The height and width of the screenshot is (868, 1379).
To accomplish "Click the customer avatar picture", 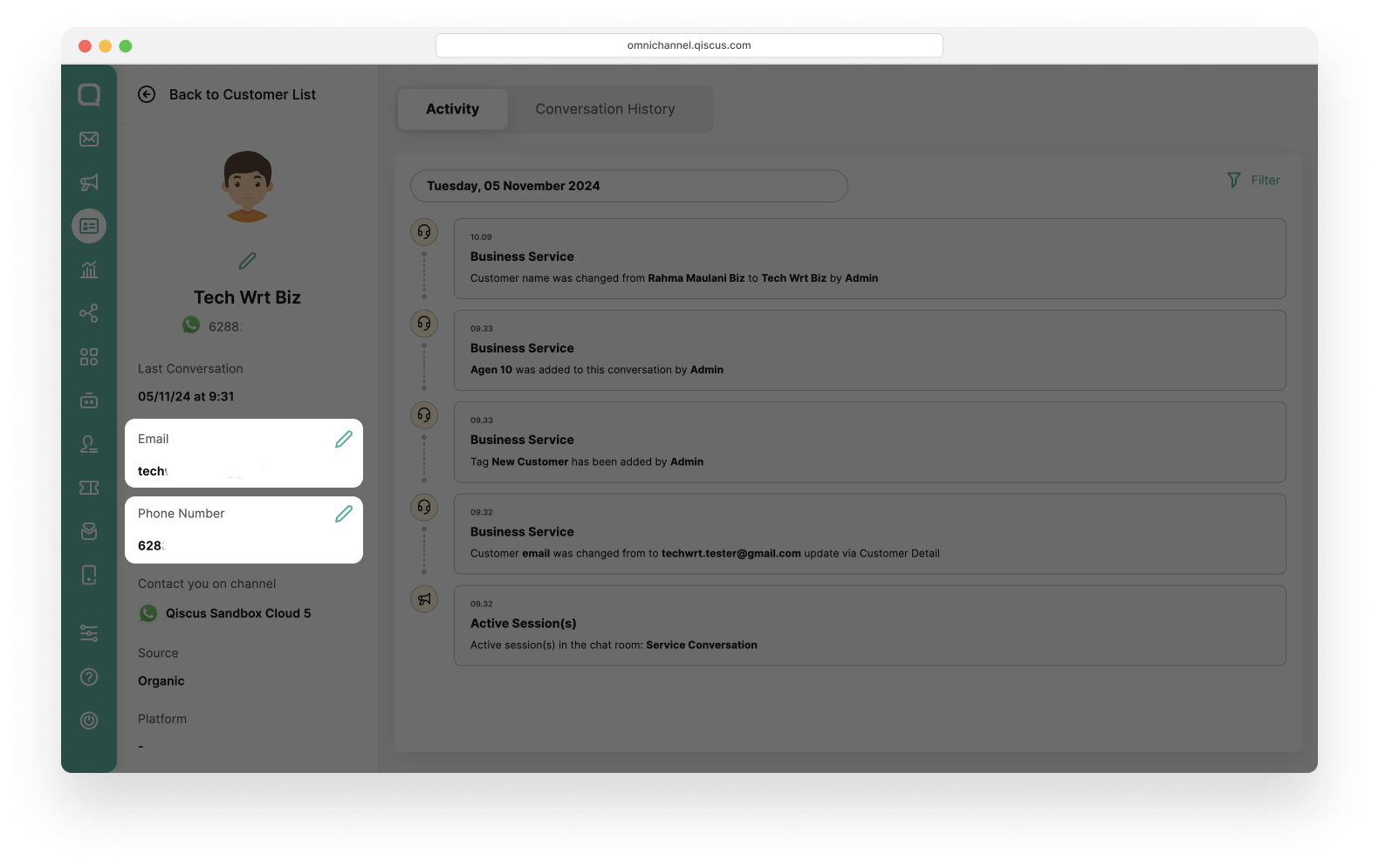I will 248,186.
